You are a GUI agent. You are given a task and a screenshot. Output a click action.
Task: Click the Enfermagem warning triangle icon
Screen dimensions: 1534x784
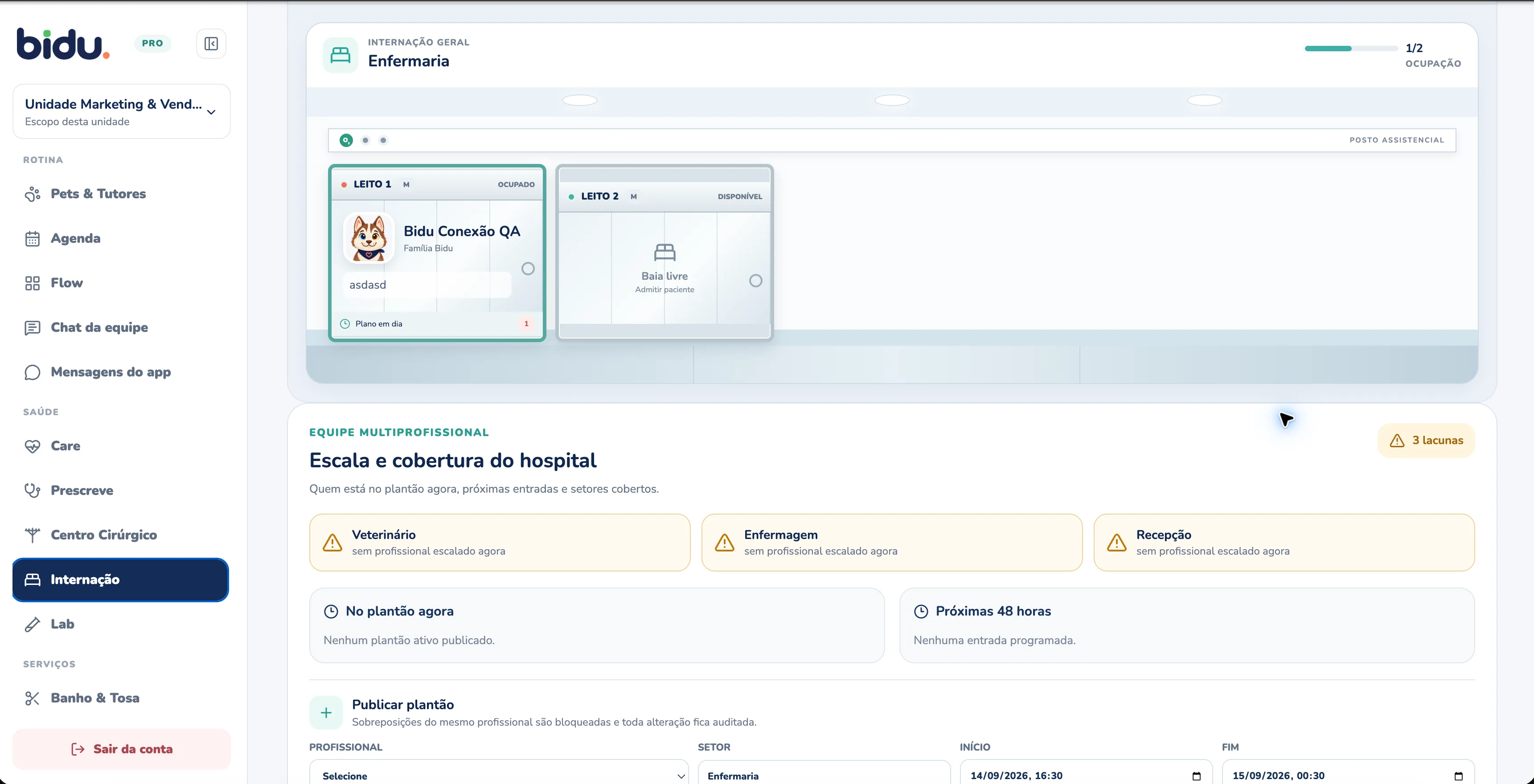[x=725, y=542]
